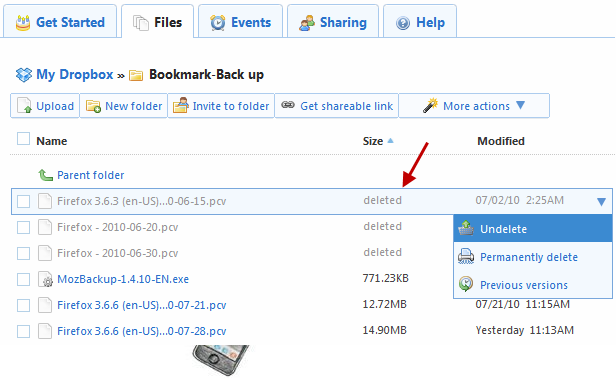Click the Permanently delete shredder icon

point(466,256)
